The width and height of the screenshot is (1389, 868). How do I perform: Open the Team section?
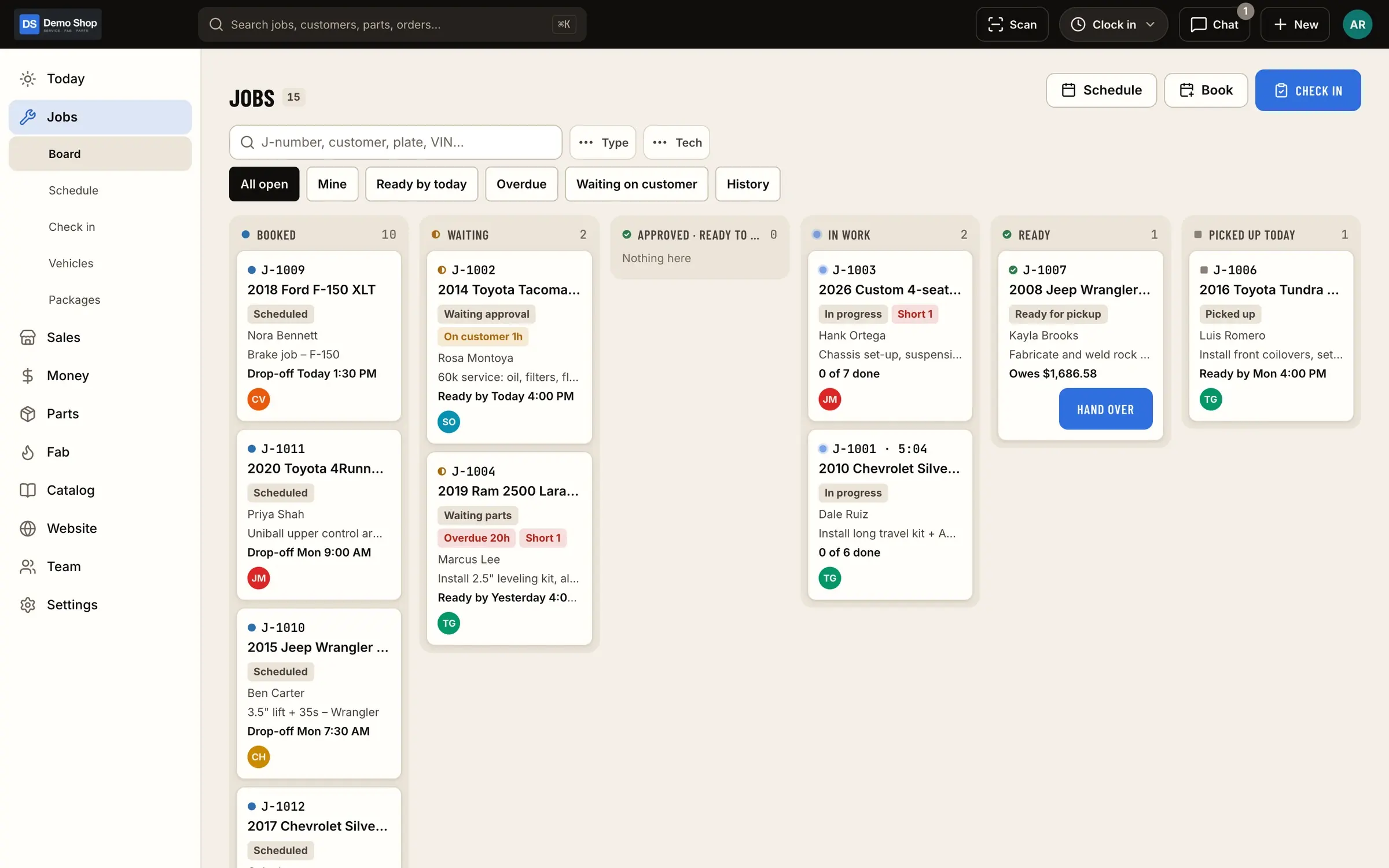pos(100,567)
